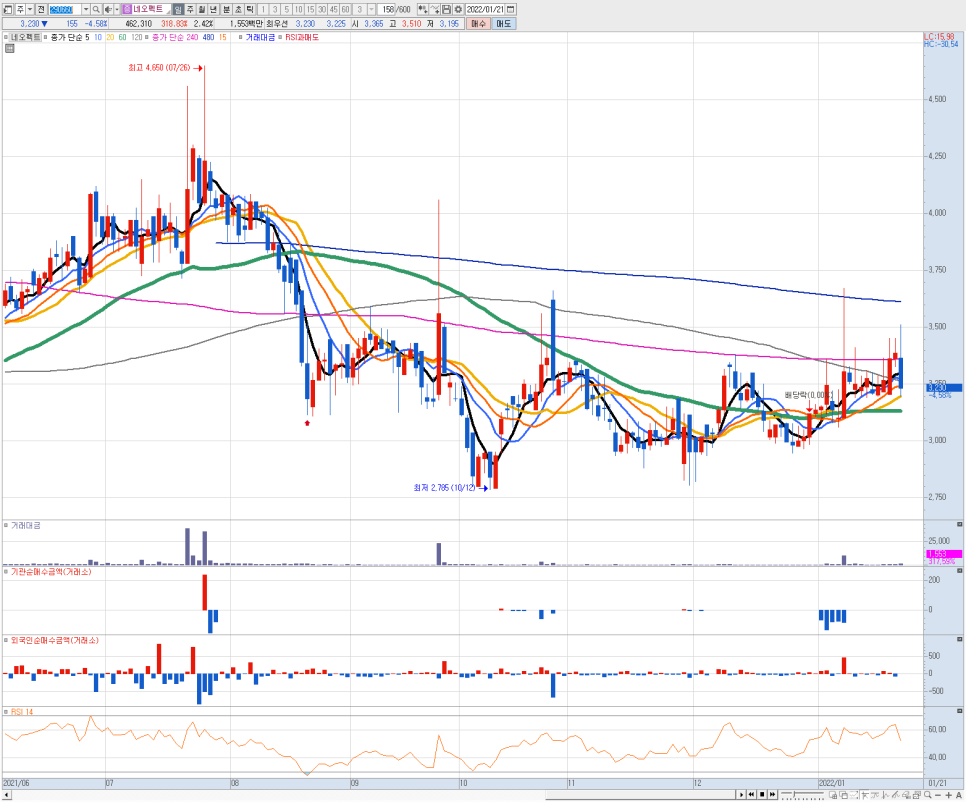Click the play button in bottom bar
This screenshot has width=966, height=802.
coord(741,795)
